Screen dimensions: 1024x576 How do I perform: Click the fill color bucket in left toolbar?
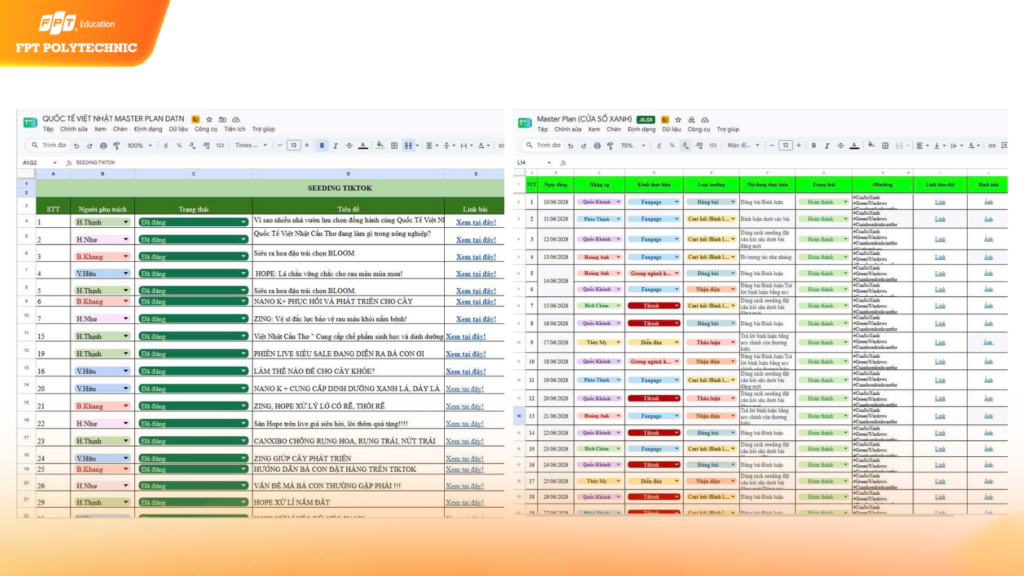tap(380, 146)
